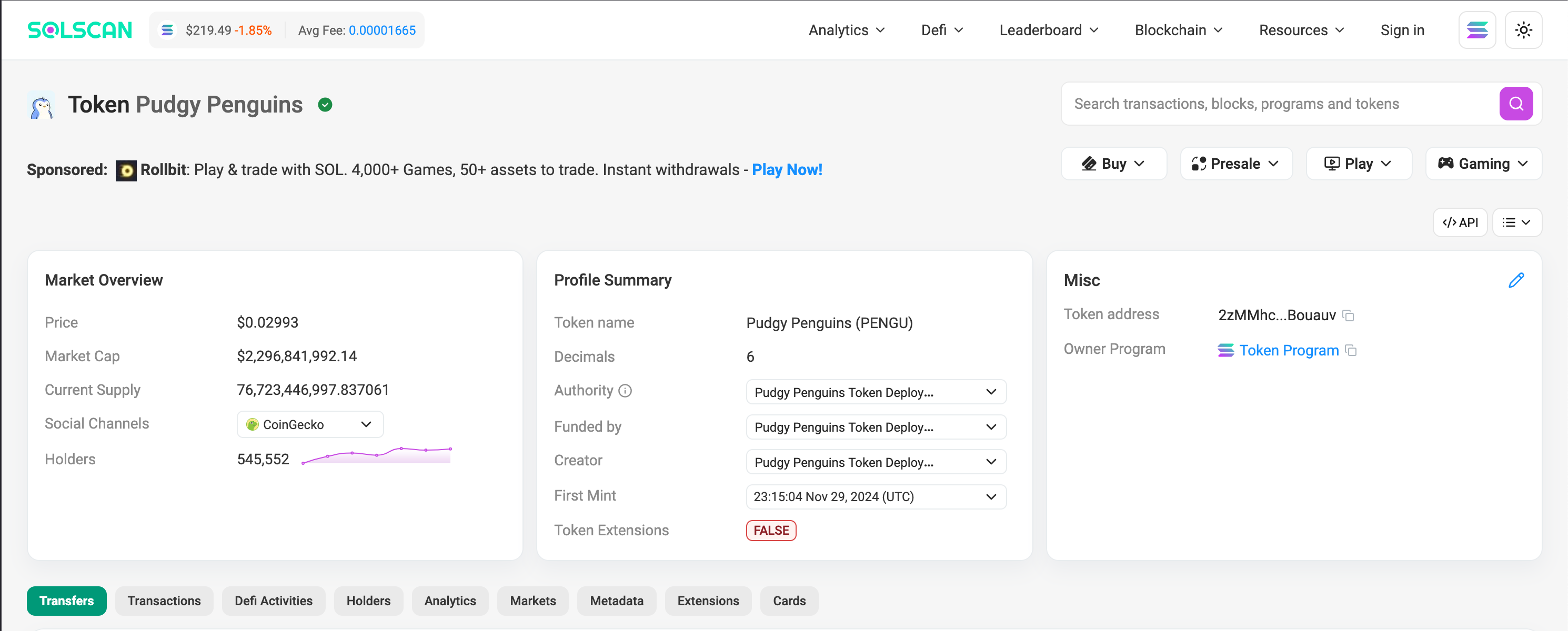
Task: Expand the First Mint date dropdown
Action: (x=876, y=496)
